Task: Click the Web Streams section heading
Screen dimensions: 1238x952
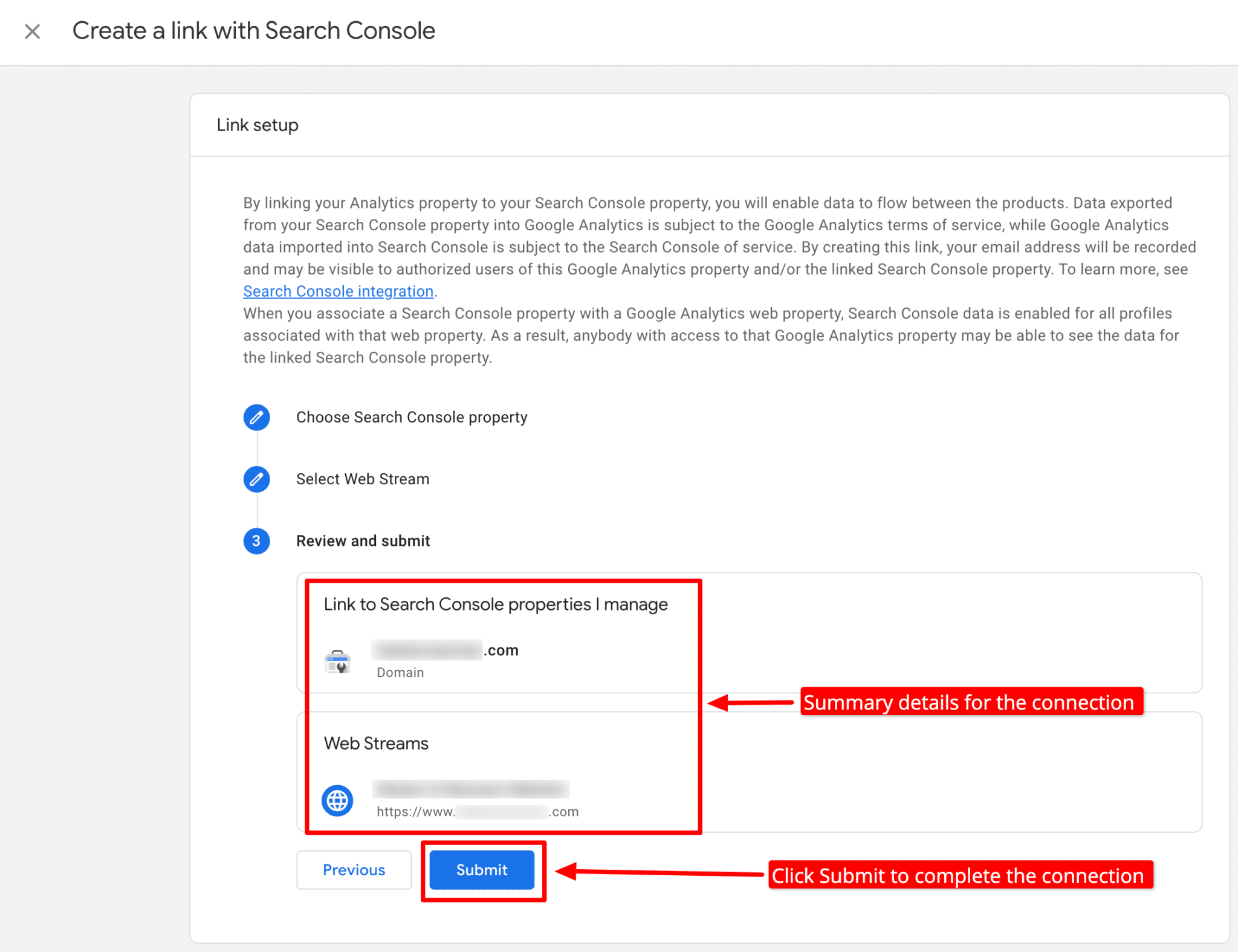Action: coord(376,743)
